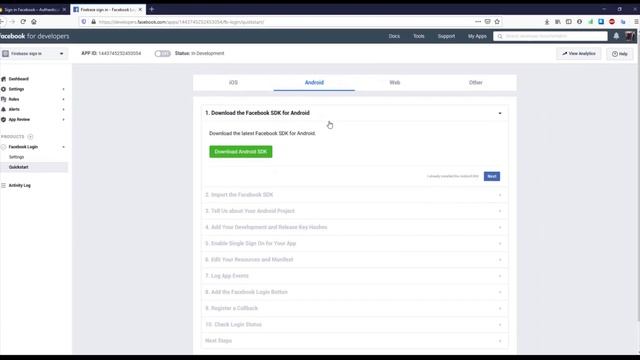
Task: Open the browser hamburger menu
Action: [636, 22]
